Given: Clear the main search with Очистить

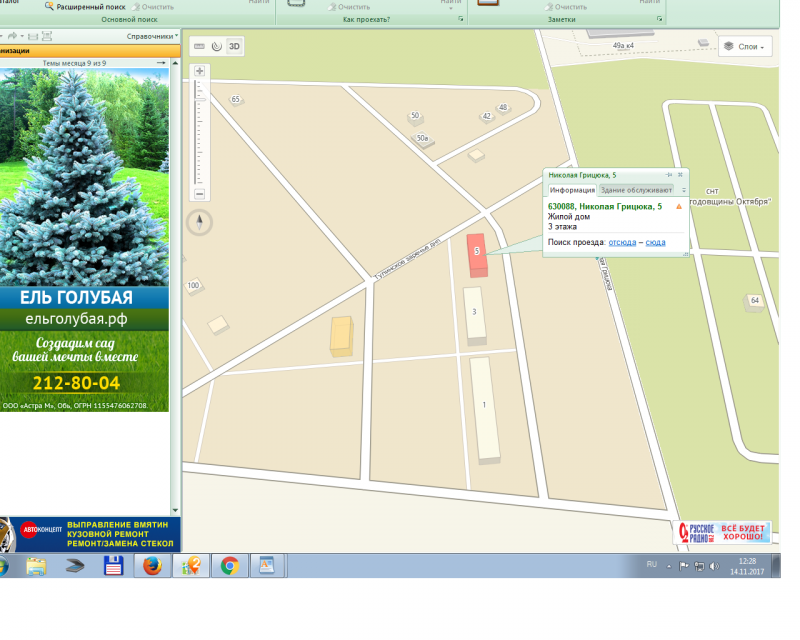Looking at the screenshot, I should coord(153,7).
